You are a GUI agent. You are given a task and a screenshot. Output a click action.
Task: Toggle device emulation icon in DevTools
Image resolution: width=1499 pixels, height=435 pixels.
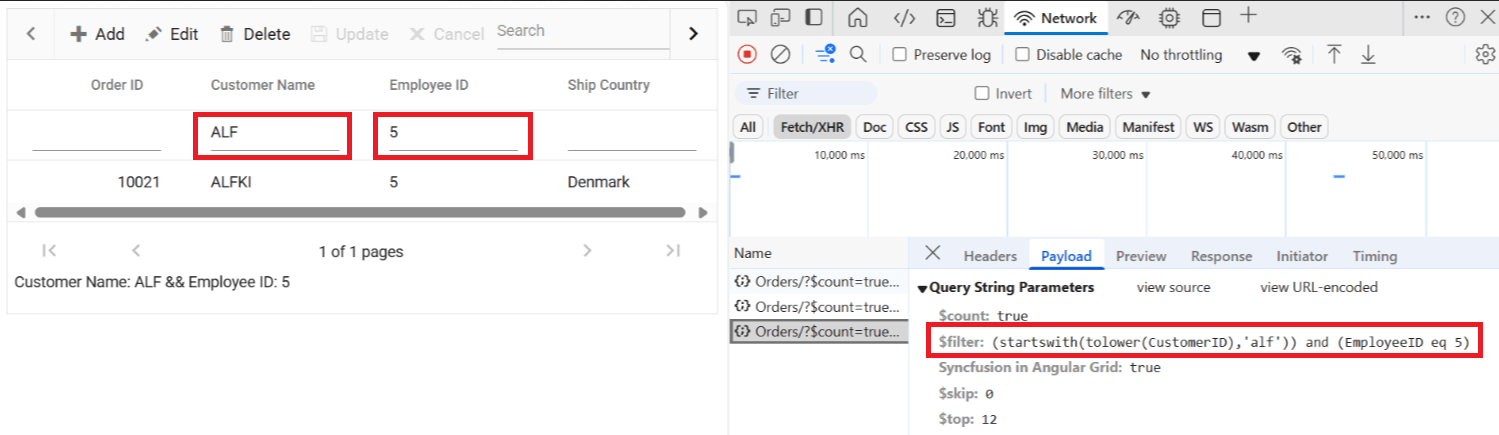782,17
